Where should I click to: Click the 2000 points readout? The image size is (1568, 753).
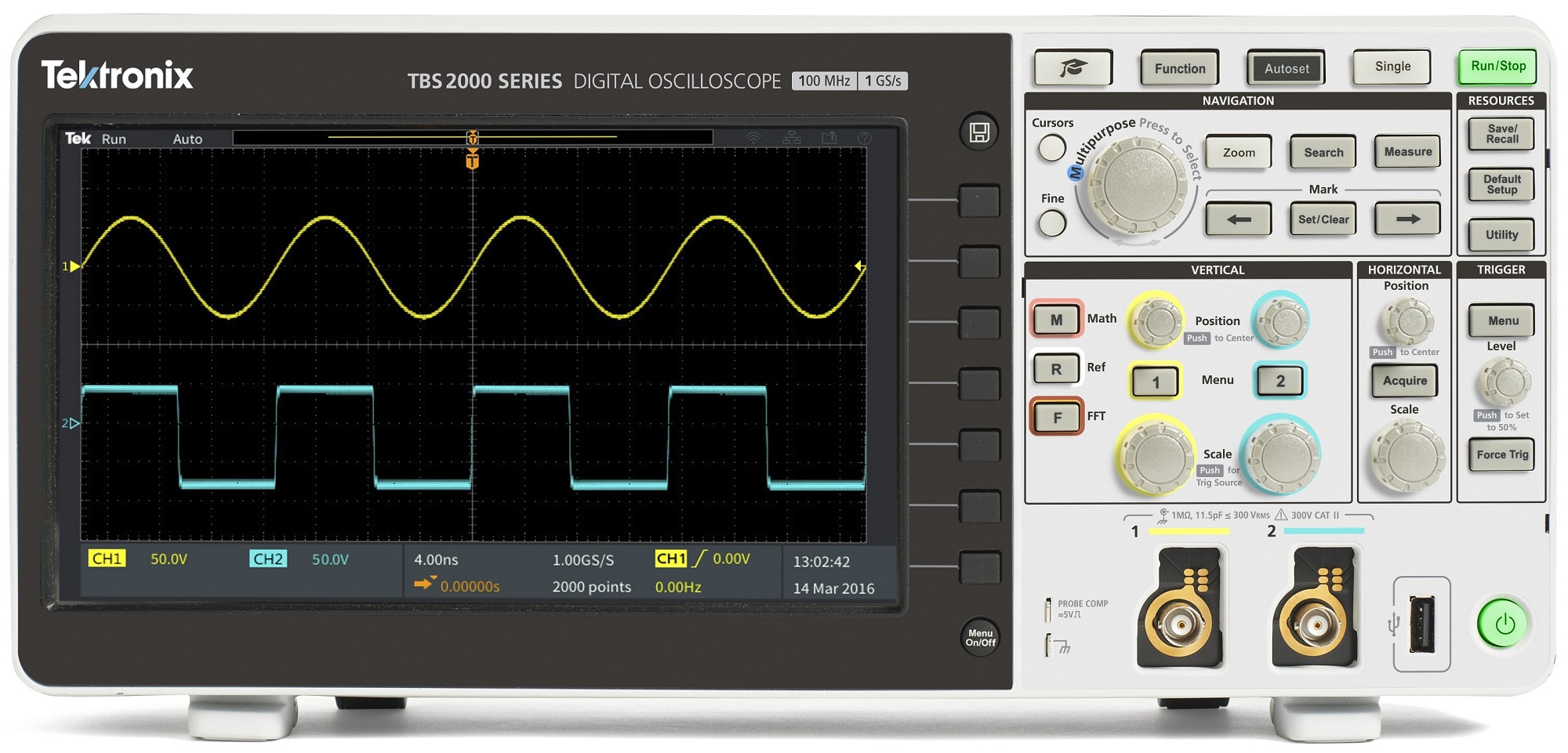pos(591,587)
